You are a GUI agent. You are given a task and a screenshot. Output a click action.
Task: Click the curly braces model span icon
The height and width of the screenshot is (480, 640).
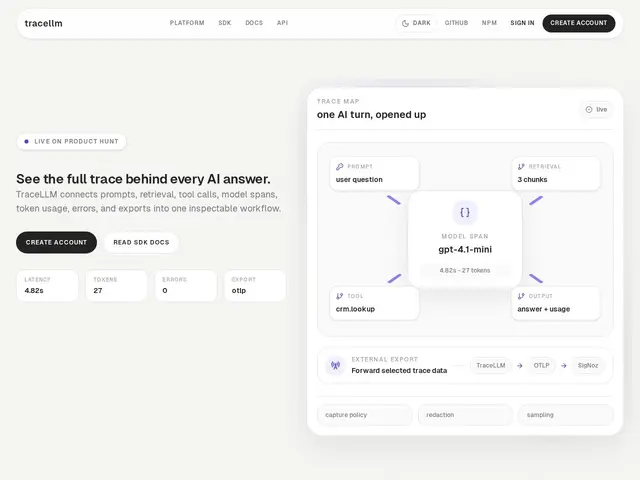click(x=465, y=212)
